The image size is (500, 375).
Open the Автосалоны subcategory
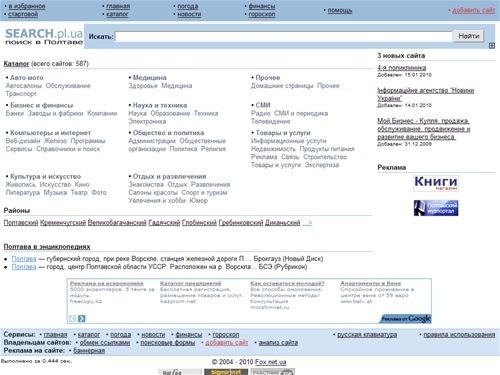point(24,86)
